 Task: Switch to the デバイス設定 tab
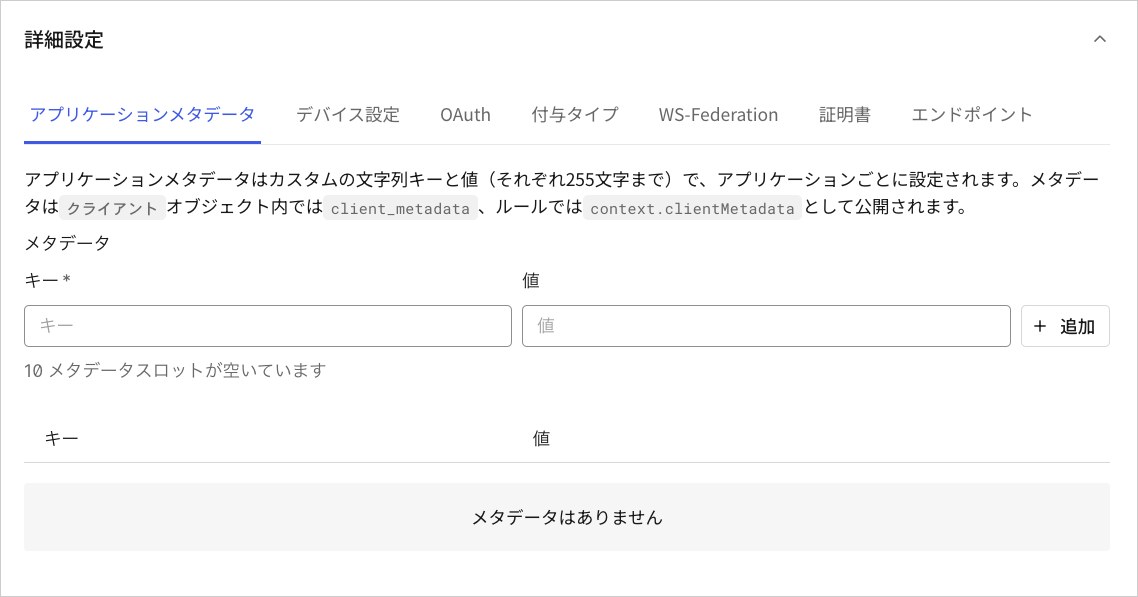[346, 114]
